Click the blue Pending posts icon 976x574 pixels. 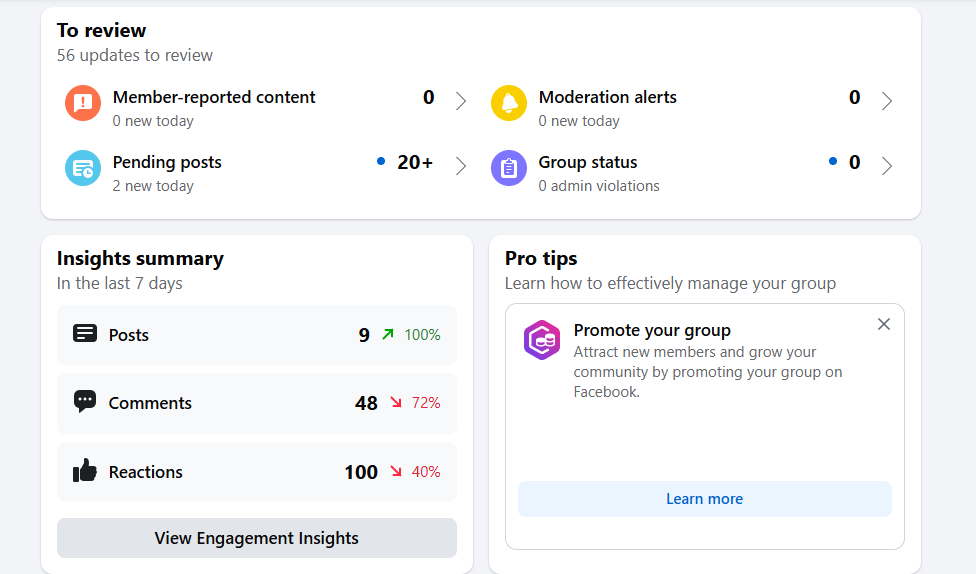coord(83,168)
